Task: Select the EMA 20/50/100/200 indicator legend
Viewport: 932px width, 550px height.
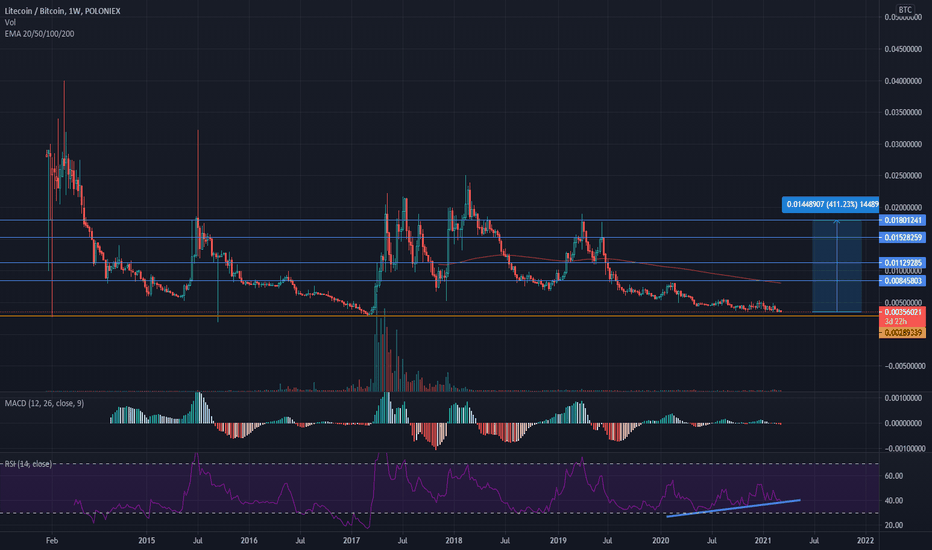Action: coord(39,34)
